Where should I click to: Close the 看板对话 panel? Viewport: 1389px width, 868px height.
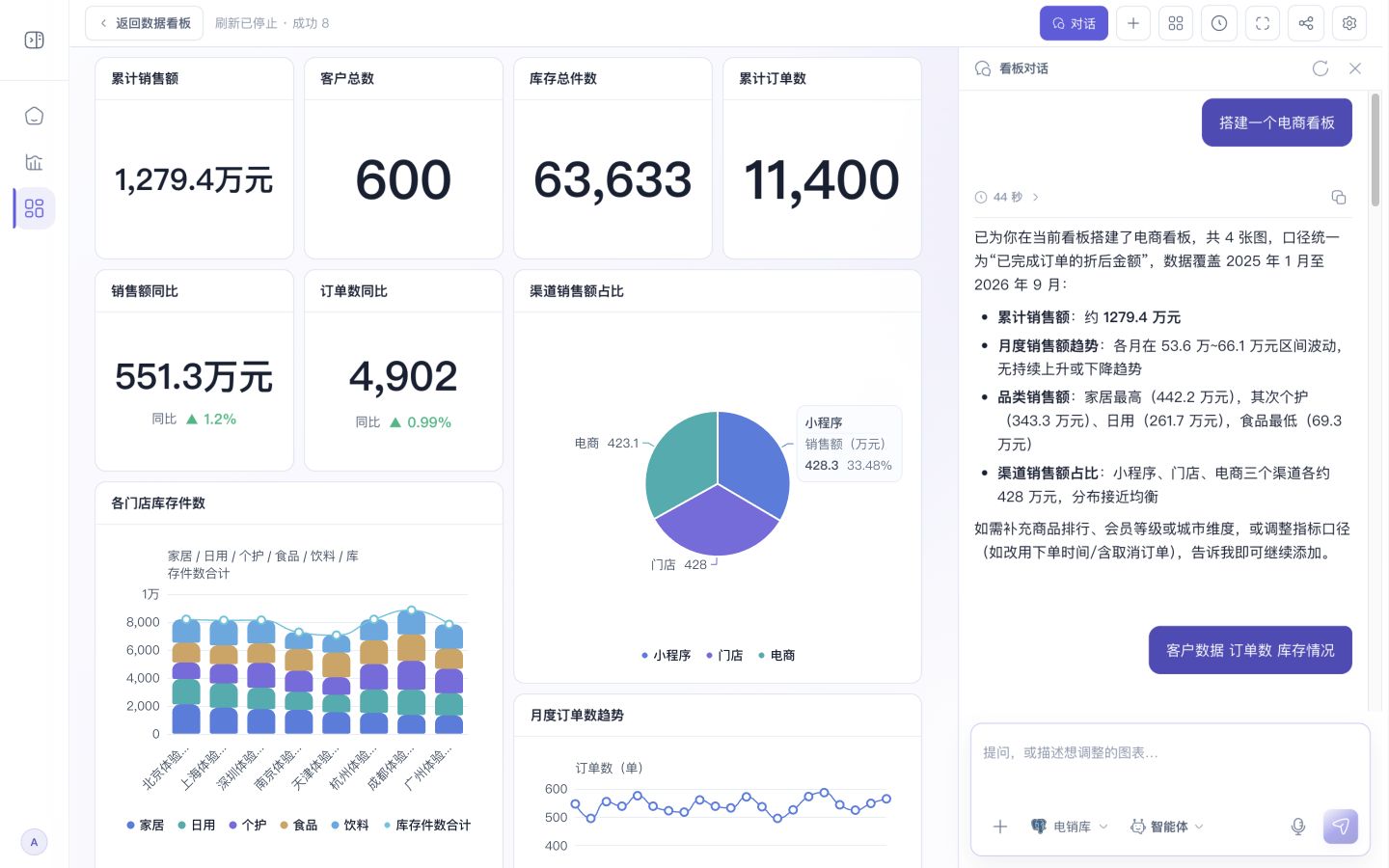1355,68
